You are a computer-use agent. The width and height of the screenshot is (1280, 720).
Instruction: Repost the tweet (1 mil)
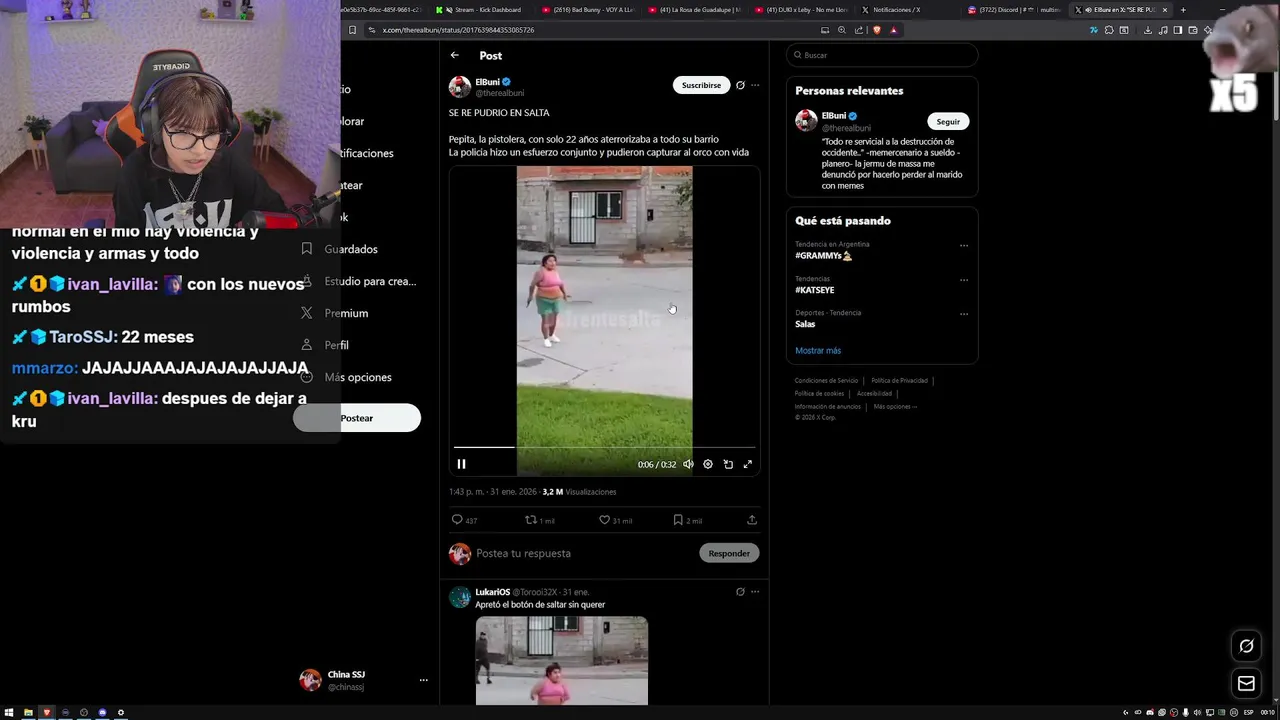[540, 520]
